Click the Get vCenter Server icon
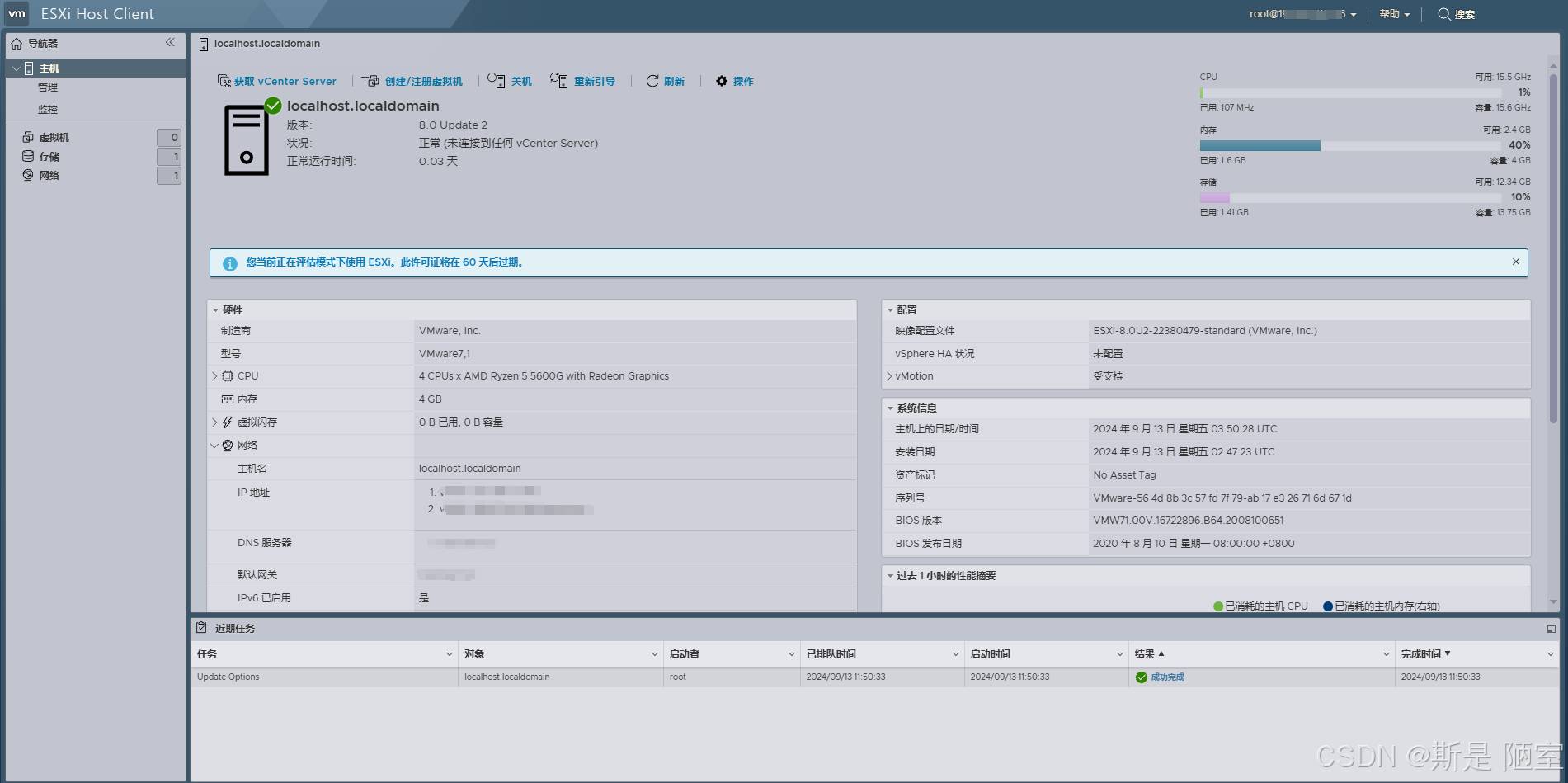The width and height of the screenshot is (1568, 783). (224, 81)
